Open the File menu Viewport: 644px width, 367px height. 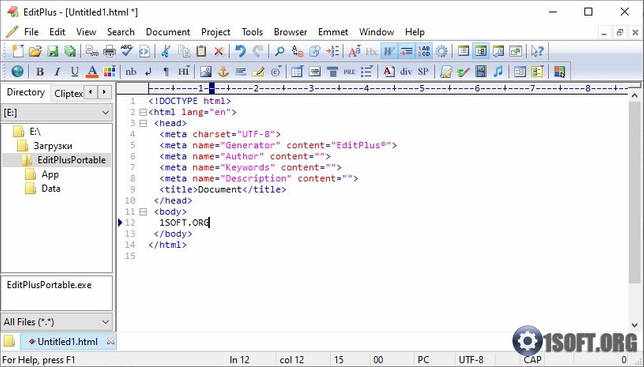coord(31,32)
